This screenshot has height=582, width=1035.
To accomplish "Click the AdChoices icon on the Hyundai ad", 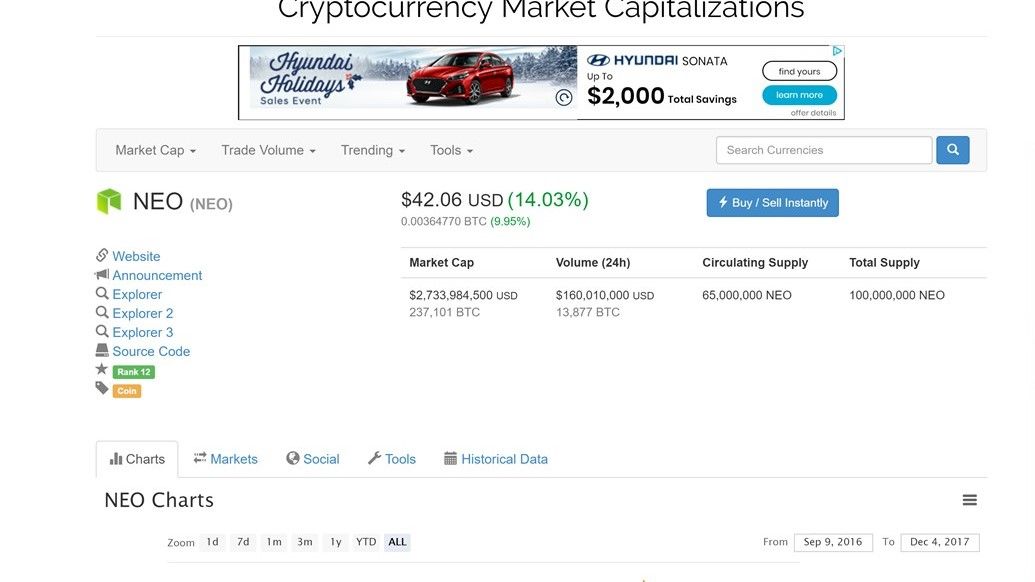I will [x=837, y=51].
